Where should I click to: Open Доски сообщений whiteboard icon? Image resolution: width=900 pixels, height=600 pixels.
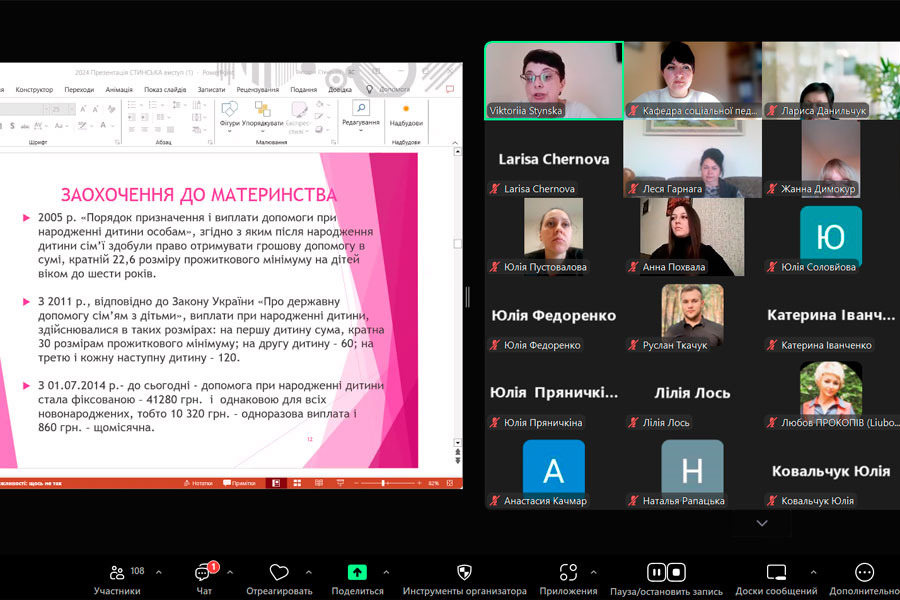776,573
